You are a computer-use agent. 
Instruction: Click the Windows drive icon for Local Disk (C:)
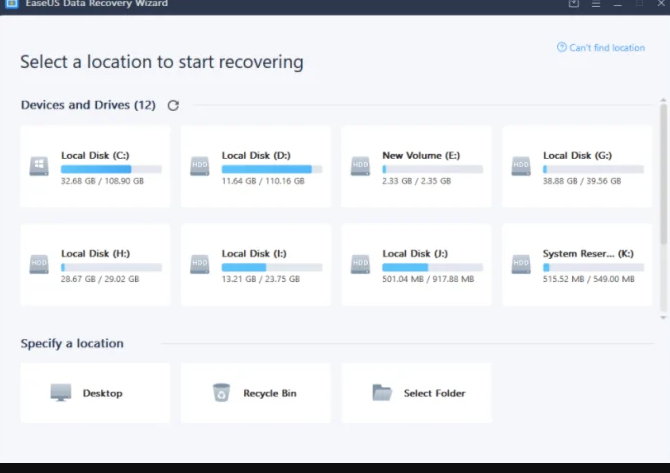pyautogui.click(x=39, y=166)
